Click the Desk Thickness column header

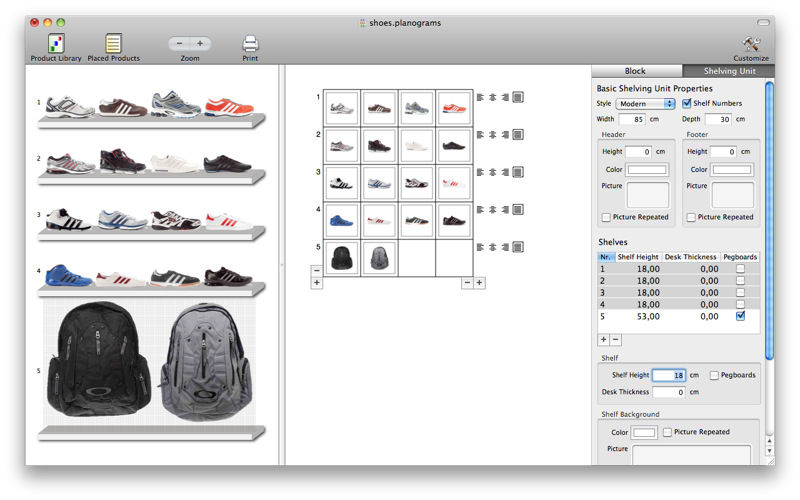tap(690, 257)
